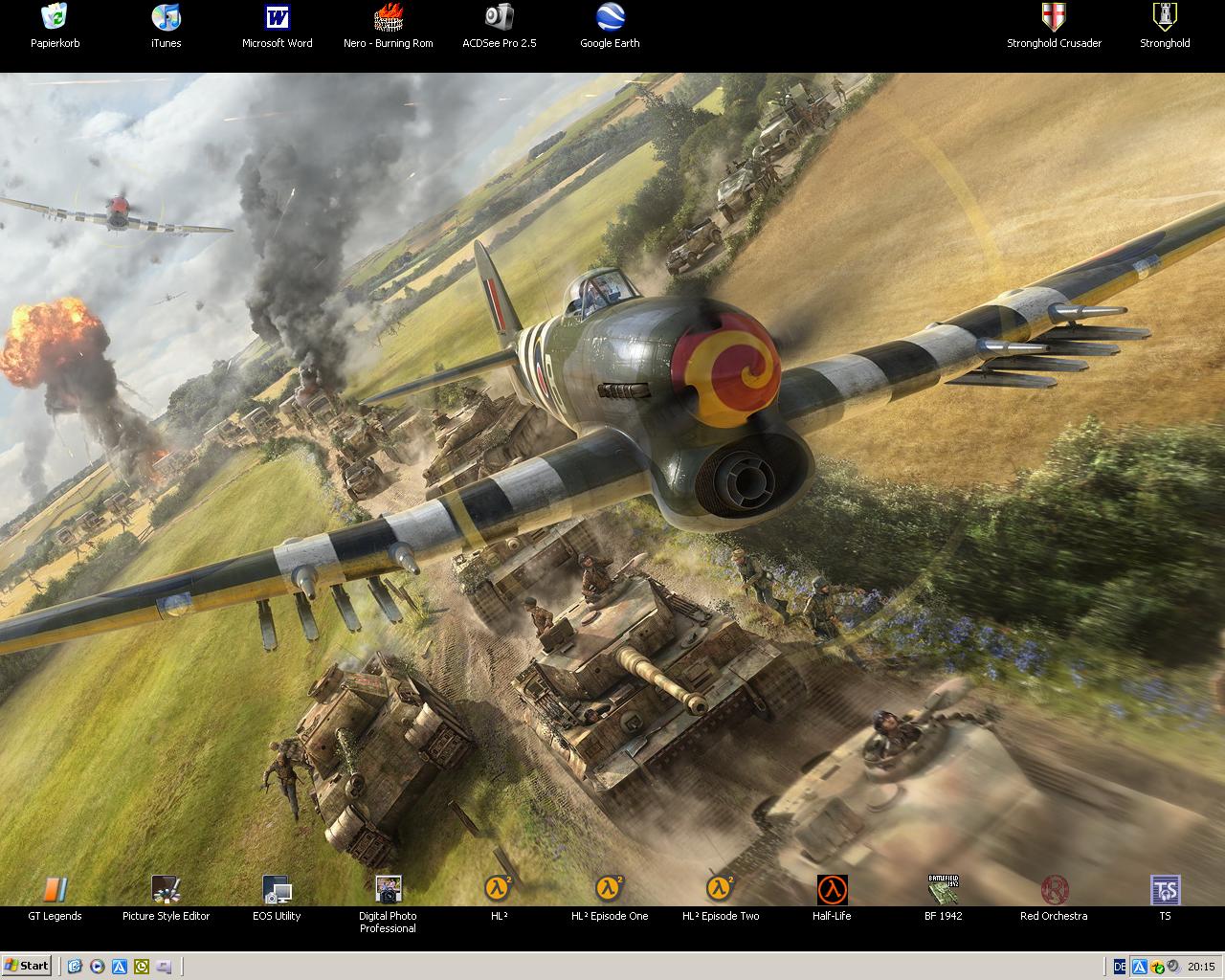The image size is (1225, 980).
Task: Click the blue A system tray icon
Action: (x=1140, y=967)
